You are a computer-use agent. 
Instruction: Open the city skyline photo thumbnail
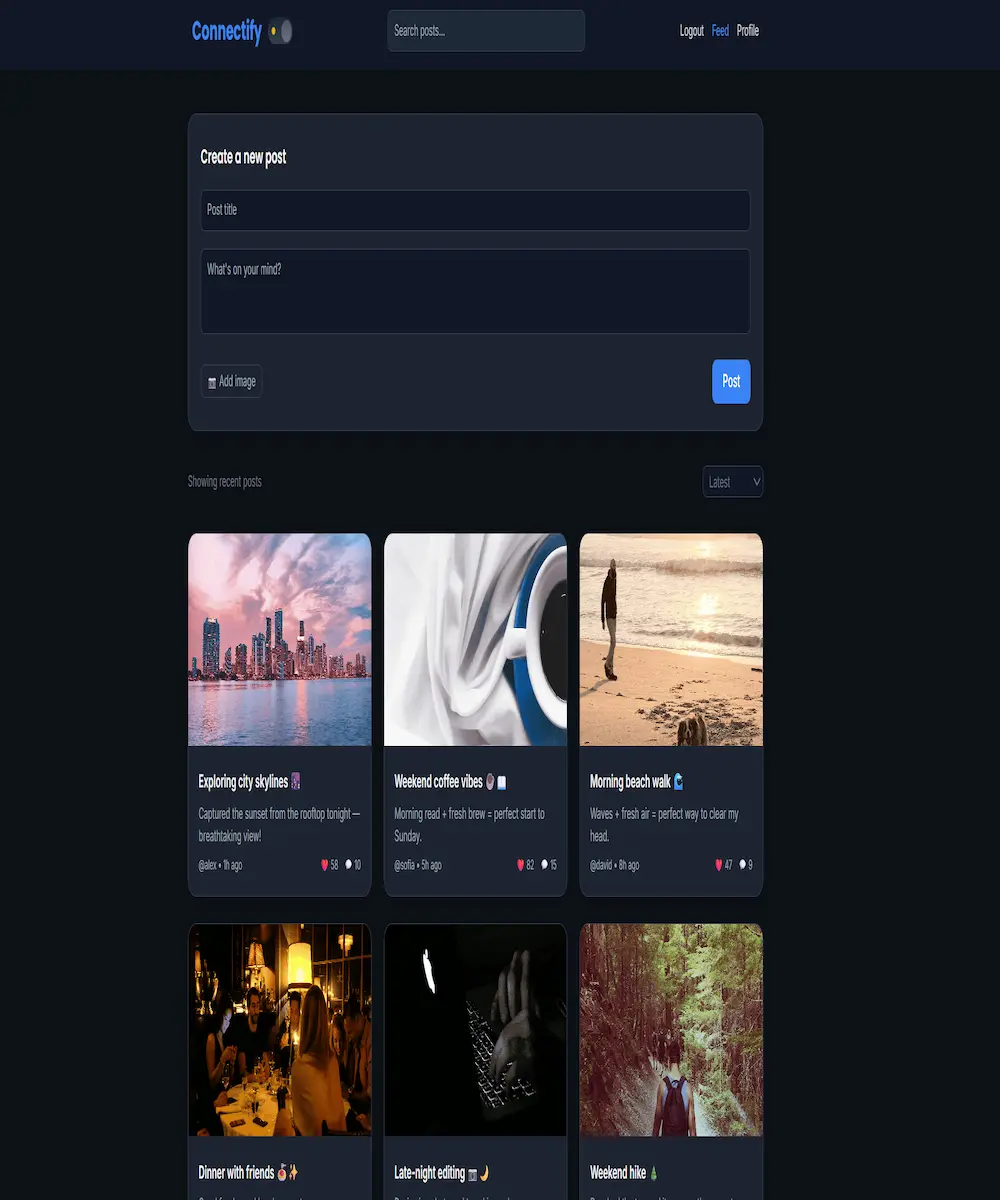pos(279,639)
